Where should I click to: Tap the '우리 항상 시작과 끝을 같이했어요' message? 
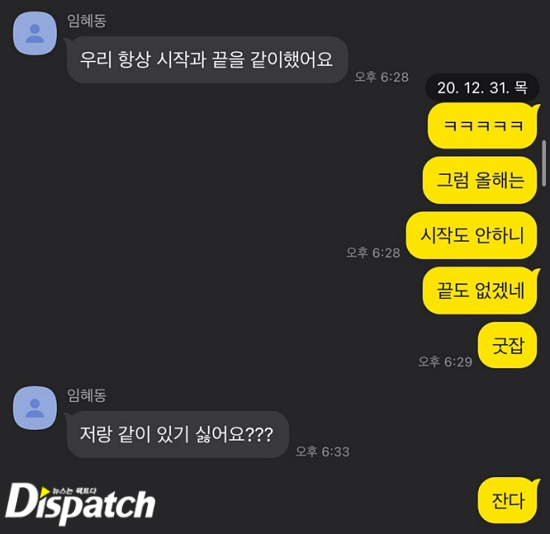(207, 60)
